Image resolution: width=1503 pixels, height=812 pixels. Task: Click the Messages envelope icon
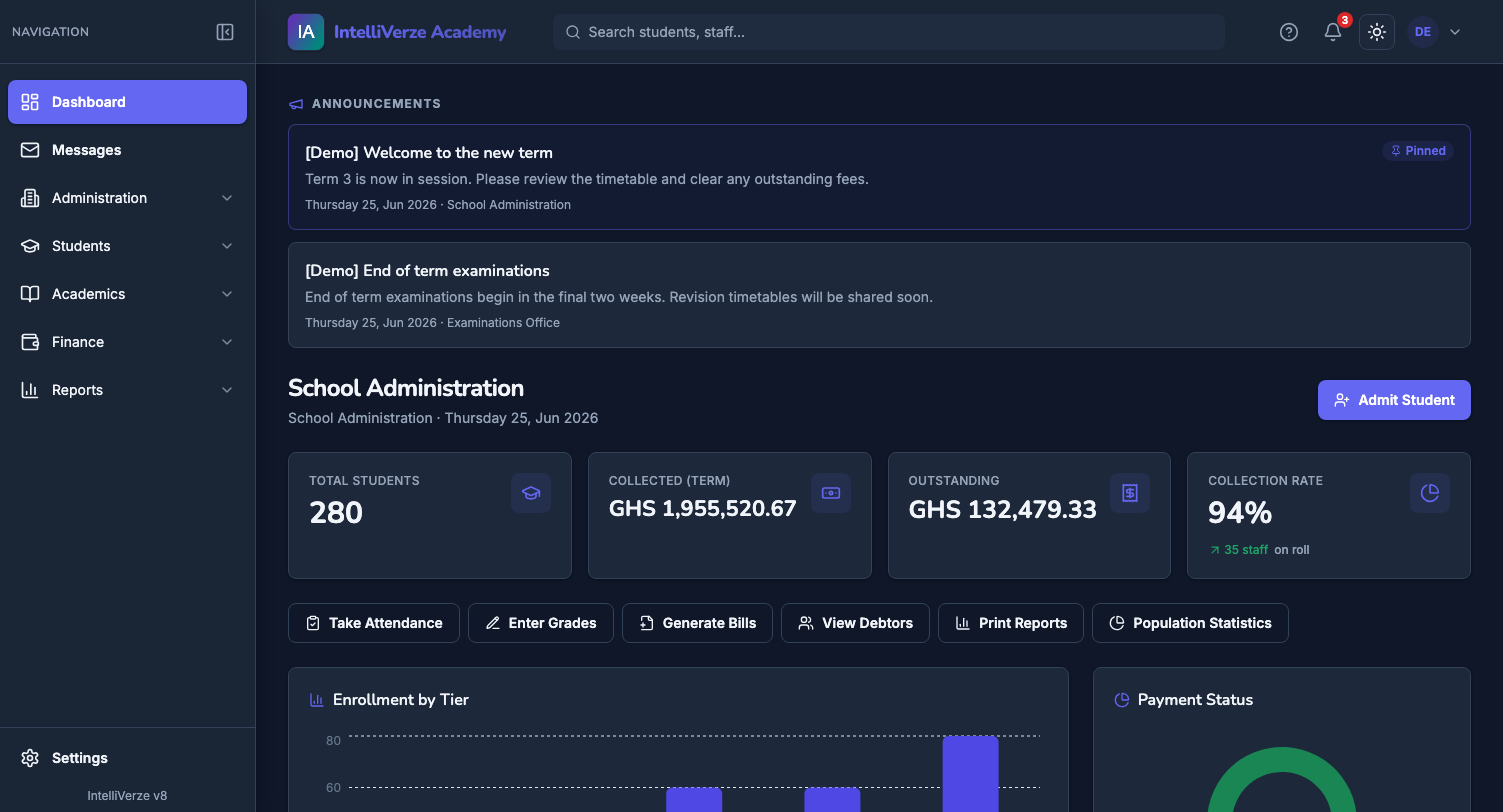click(30, 150)
